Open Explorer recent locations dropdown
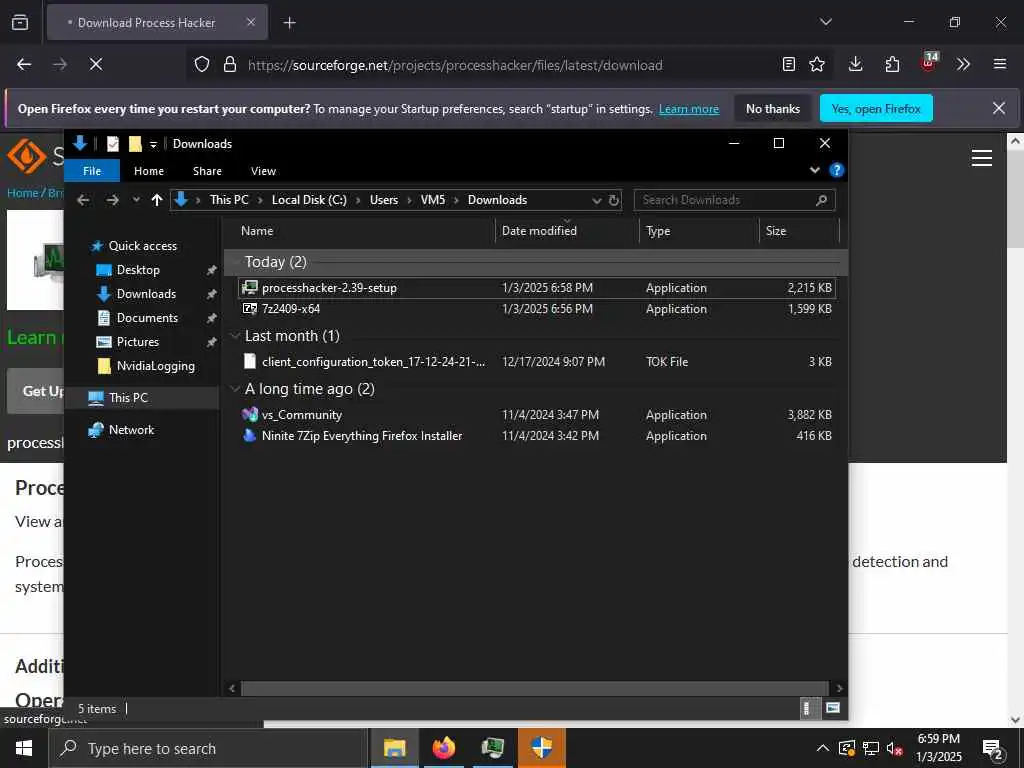 (x=136, y=200)
